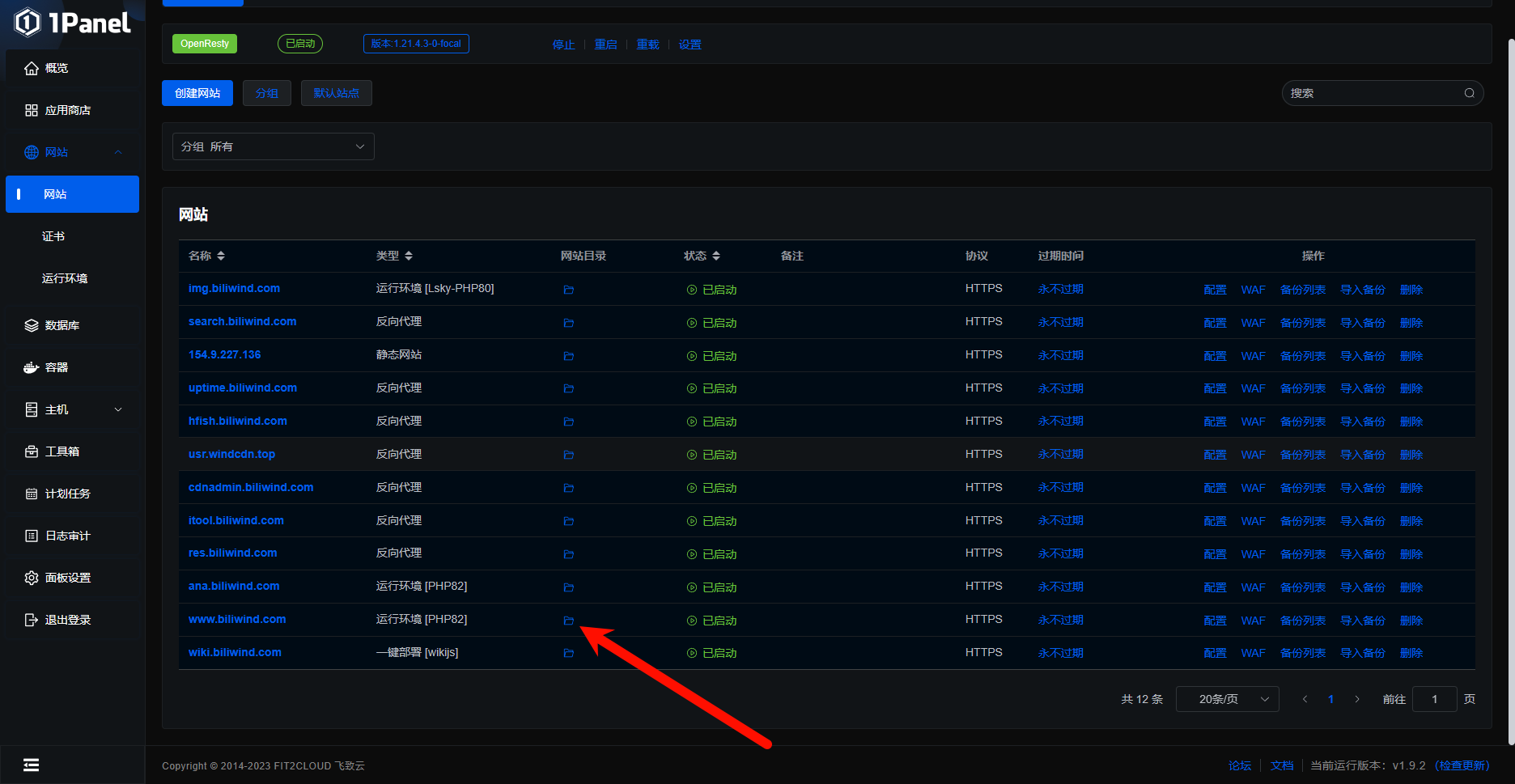
Task: Open folder icon for cdnadmin.biliwind.com
Action: click(569, 488)
